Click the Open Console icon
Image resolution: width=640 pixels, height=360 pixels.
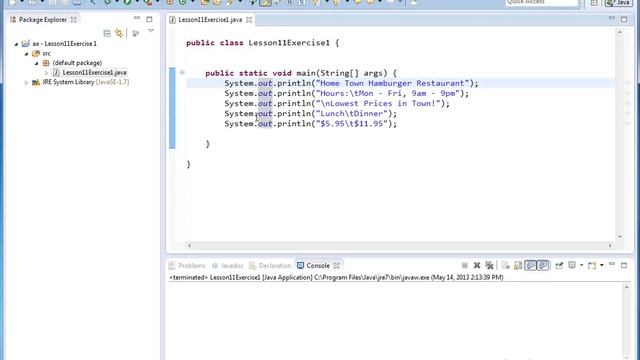592,266
